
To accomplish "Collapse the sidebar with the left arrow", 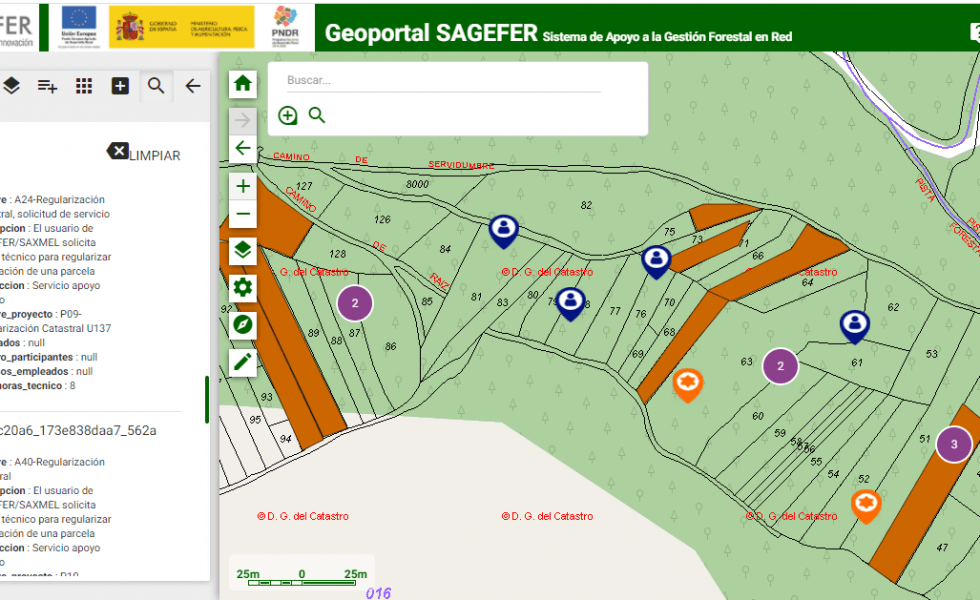I will click(x=193, y=86).
